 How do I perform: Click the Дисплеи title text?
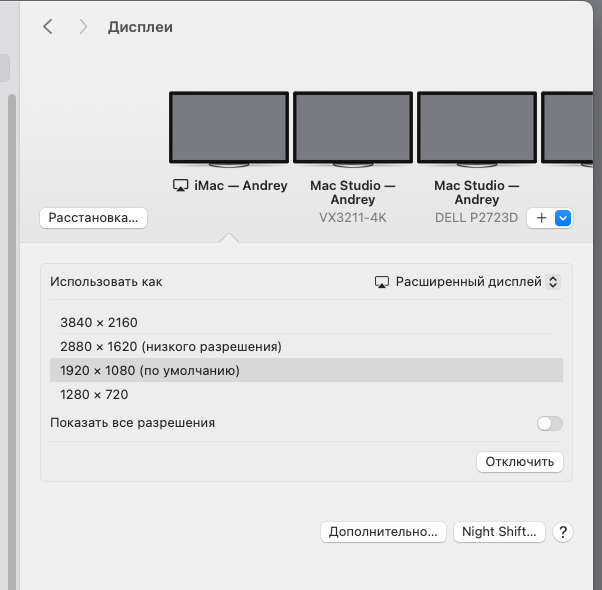140,27
